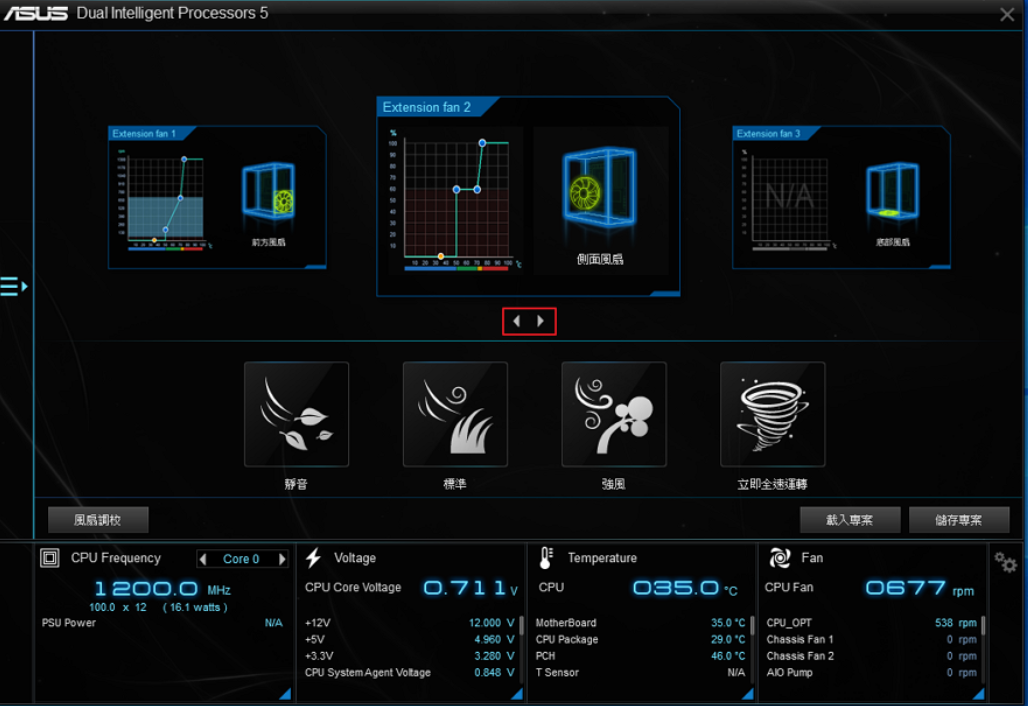
Task: Select the 靜音 silent fan mode icon
Action: pos(296,414)
